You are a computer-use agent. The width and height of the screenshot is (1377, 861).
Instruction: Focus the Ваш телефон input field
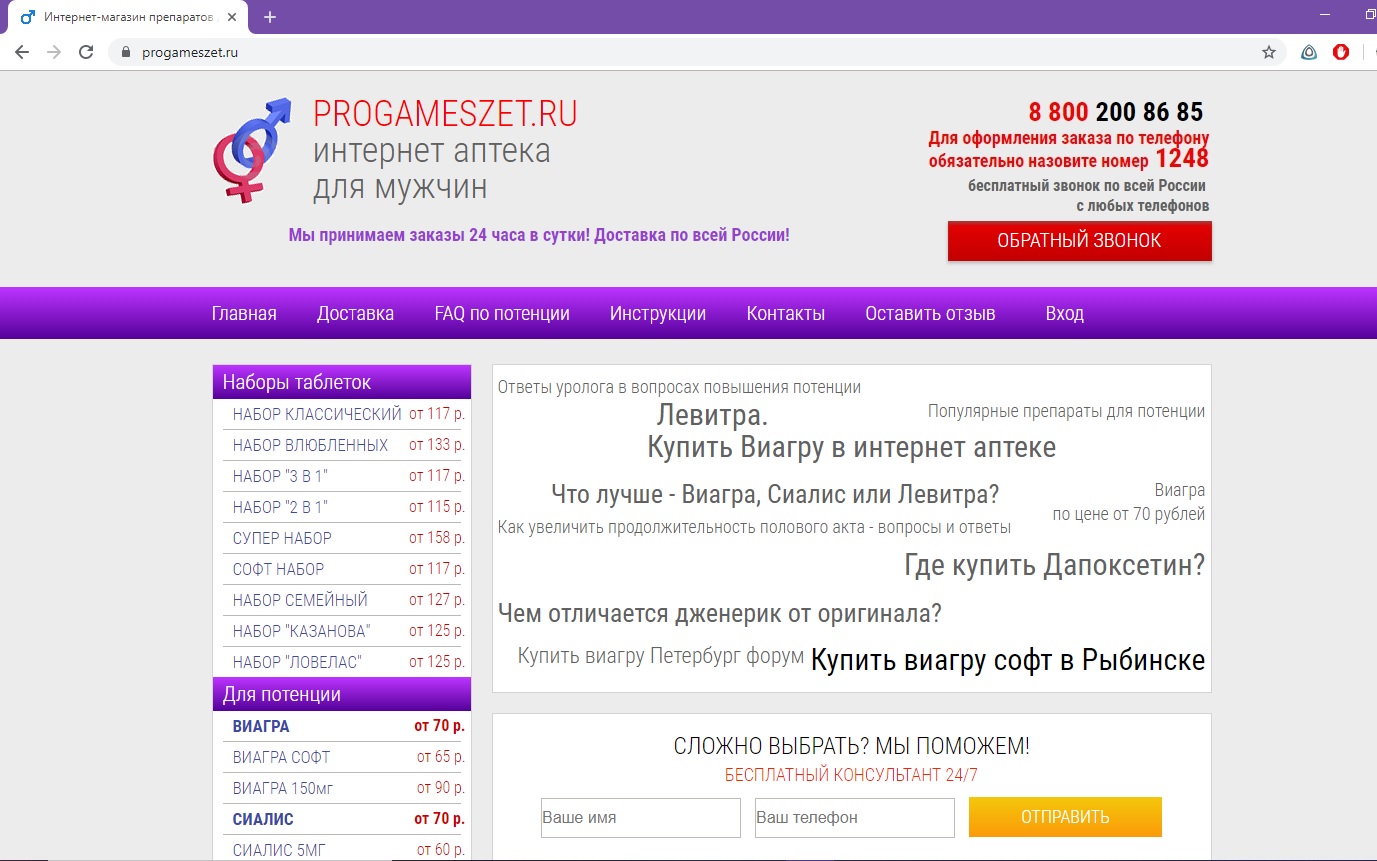854,817
